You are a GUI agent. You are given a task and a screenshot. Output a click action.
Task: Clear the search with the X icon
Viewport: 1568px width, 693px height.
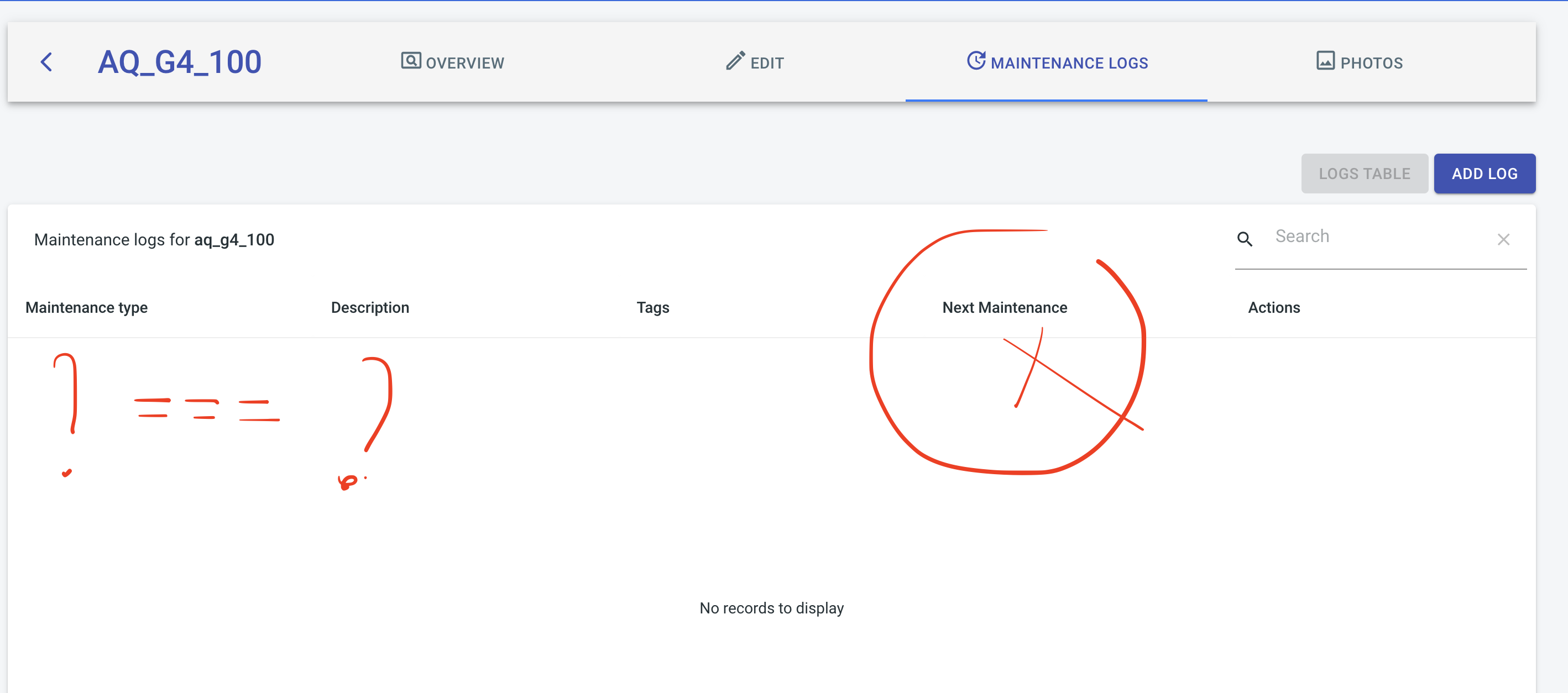point(1503,240)
